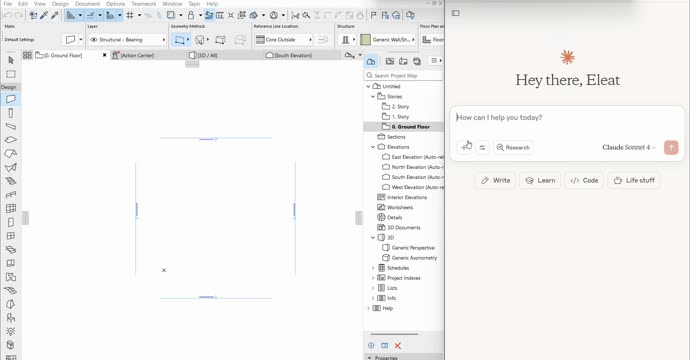Select the Window tool in the toolbox
690x360 pixels.
pos(11,236)
